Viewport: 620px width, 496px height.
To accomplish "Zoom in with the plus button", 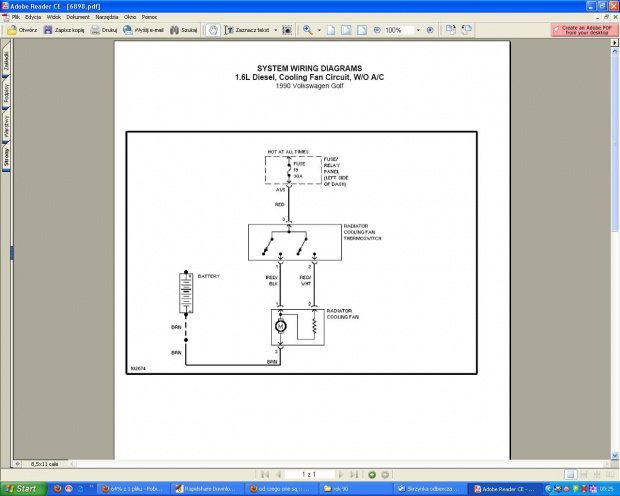I will [430, 30].
